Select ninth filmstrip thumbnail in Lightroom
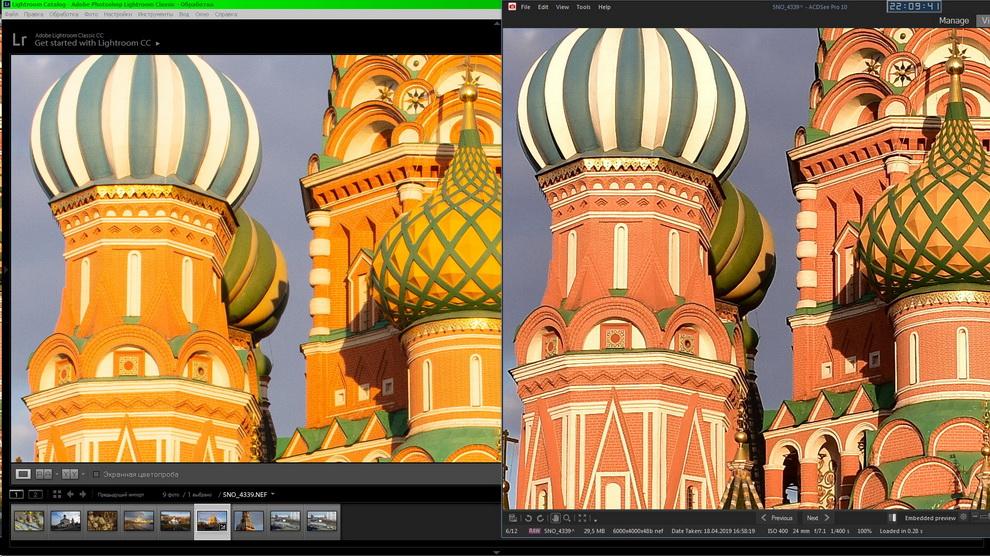The height and width of the screenshot is (557, 990). [322, 521]
